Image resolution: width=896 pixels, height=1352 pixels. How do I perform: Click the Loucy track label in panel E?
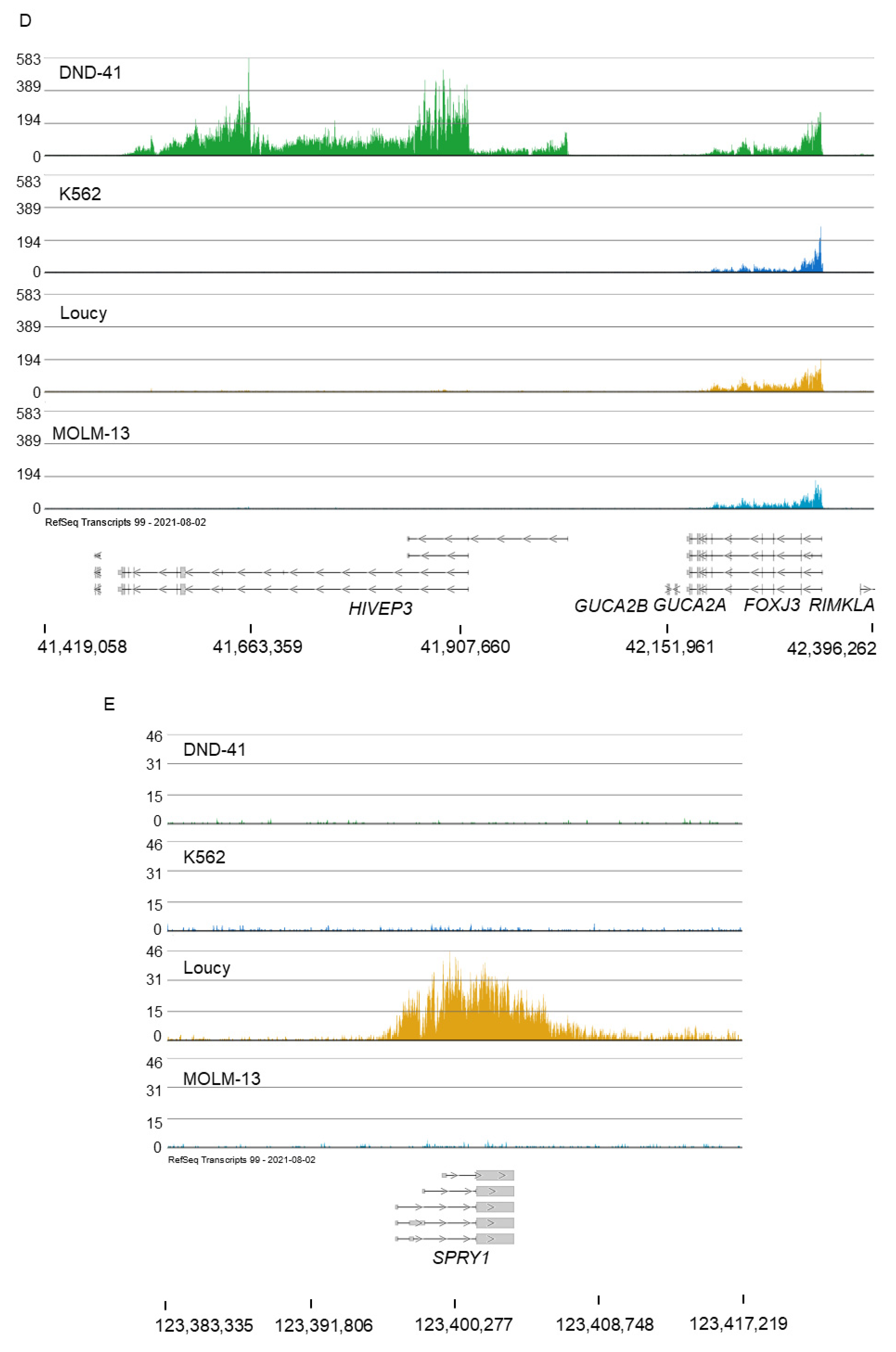coord(206,968)
